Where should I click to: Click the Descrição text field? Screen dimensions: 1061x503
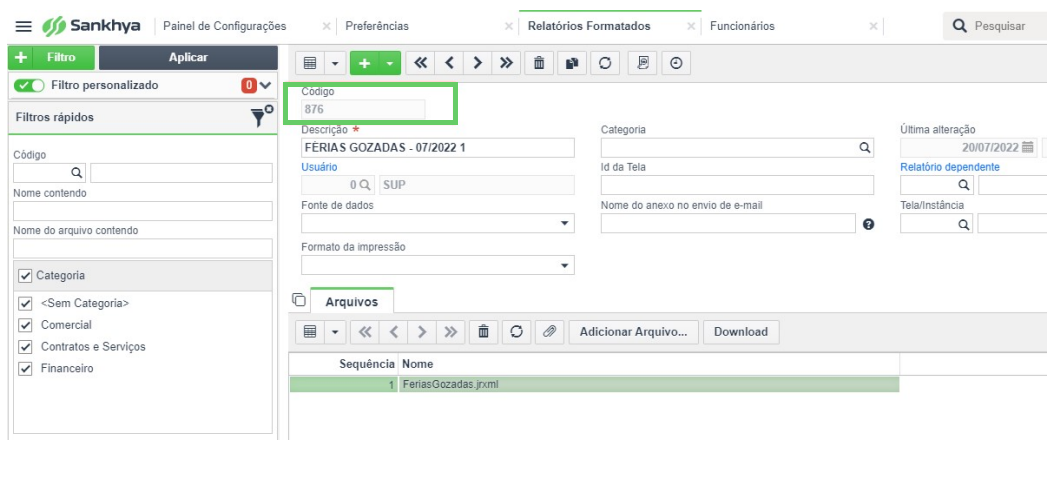pos(438,148)
